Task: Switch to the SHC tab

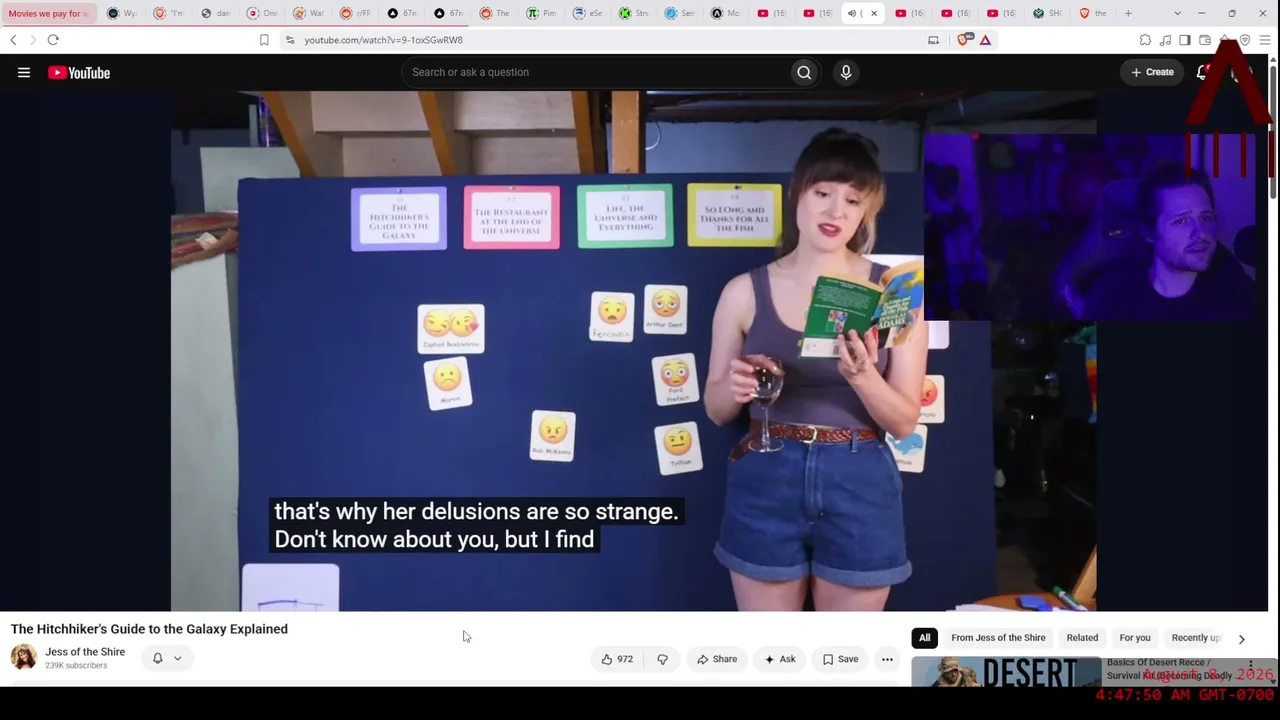Action: [x=1048, y=13]
